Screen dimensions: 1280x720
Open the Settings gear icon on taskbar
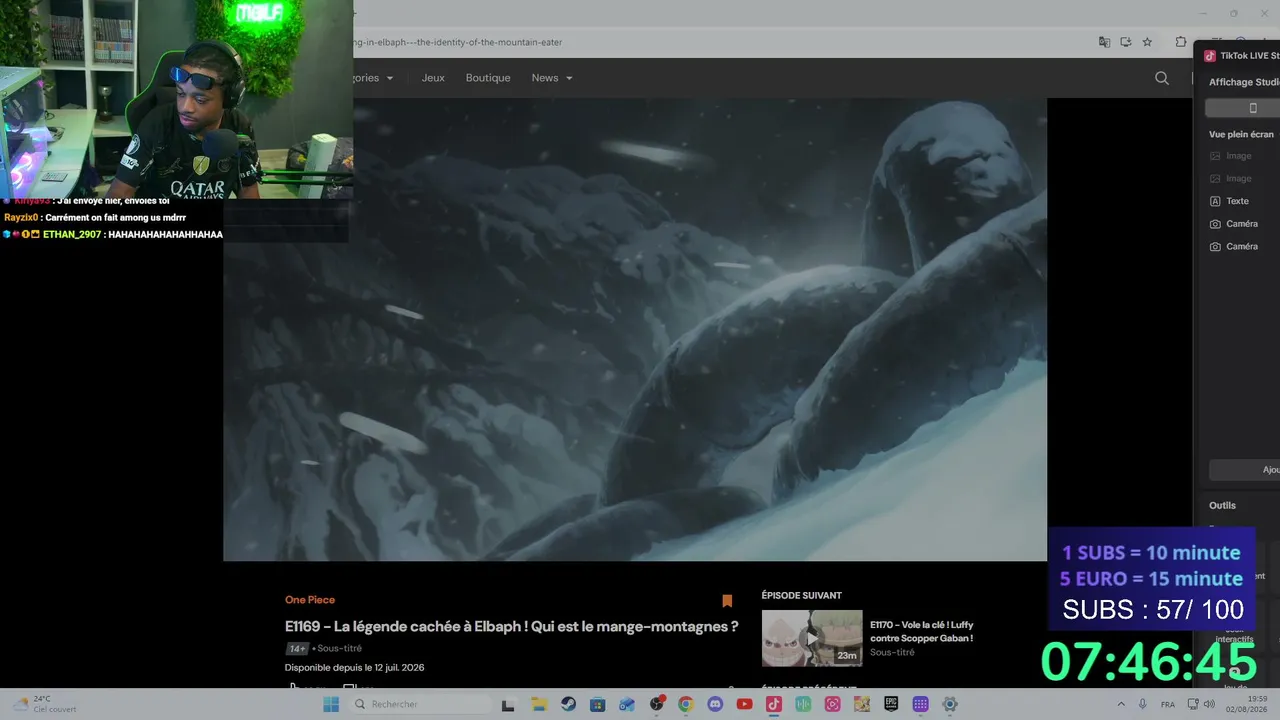tap(950, 704)
